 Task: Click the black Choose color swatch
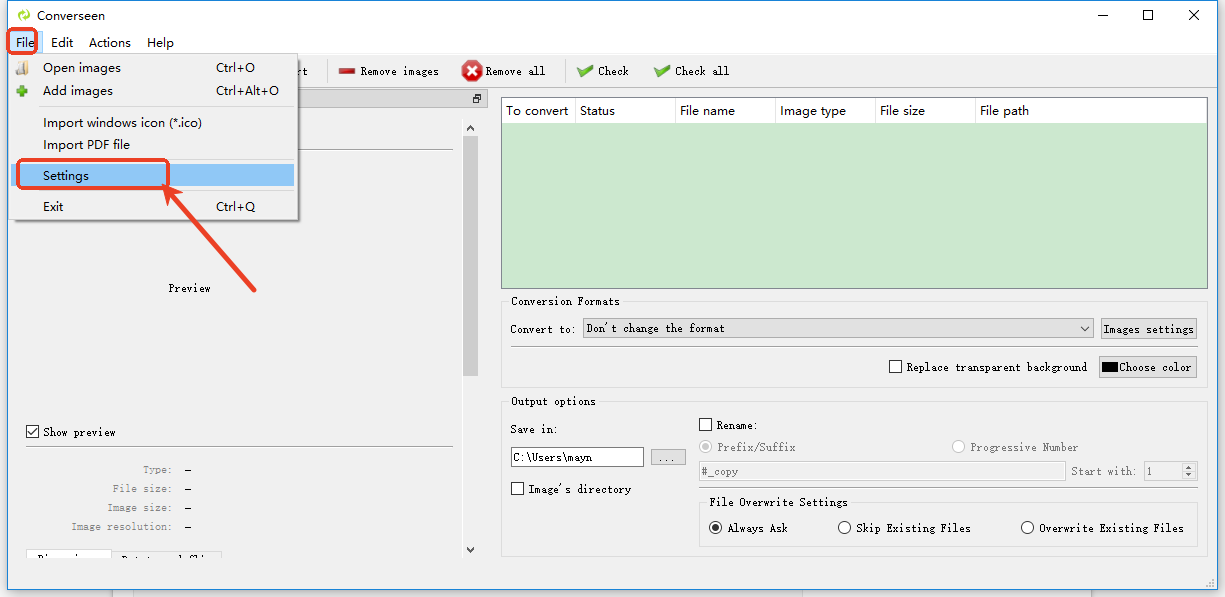click(1109, 367)
